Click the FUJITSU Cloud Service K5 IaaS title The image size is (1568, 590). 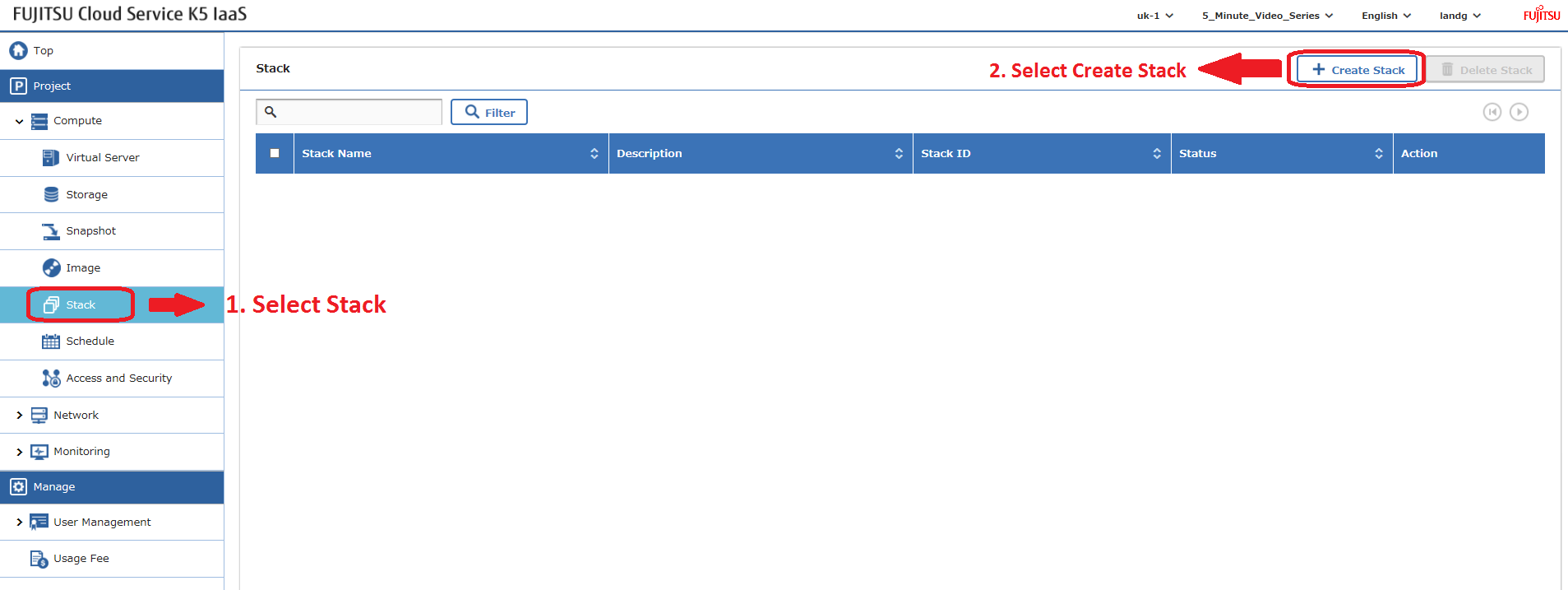pos(130,14)
